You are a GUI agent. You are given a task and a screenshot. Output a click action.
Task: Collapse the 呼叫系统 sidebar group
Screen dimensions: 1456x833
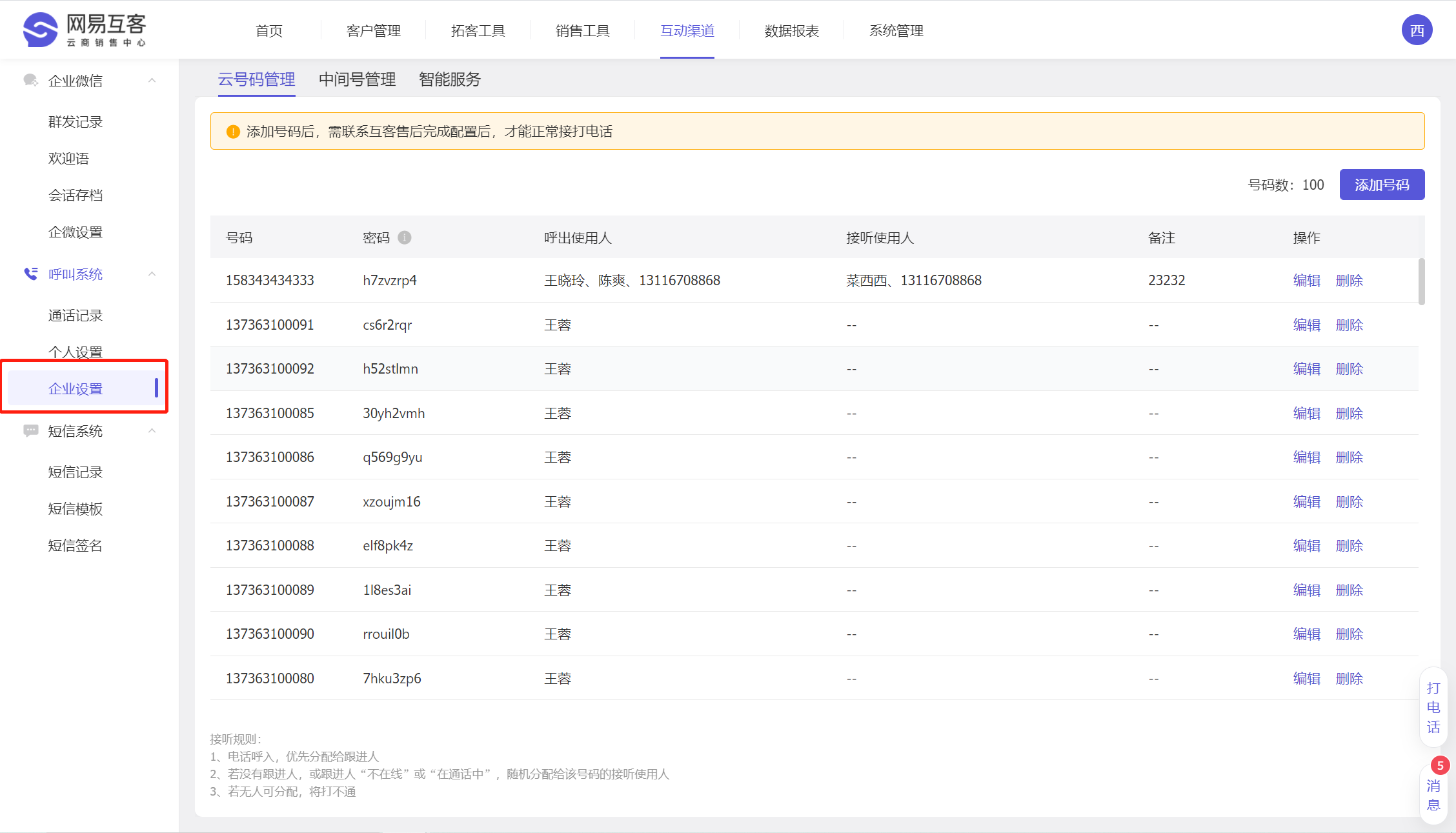point(152,274)
